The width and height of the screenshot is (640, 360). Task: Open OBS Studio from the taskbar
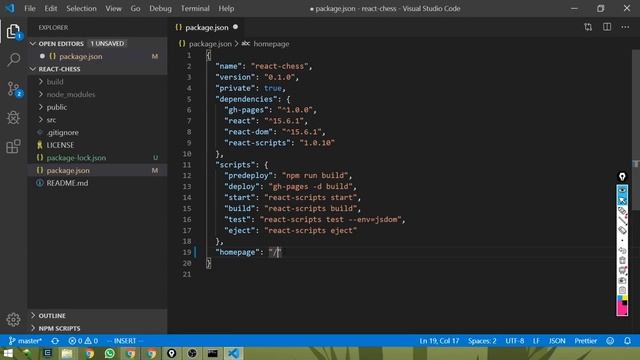[192, 353]
